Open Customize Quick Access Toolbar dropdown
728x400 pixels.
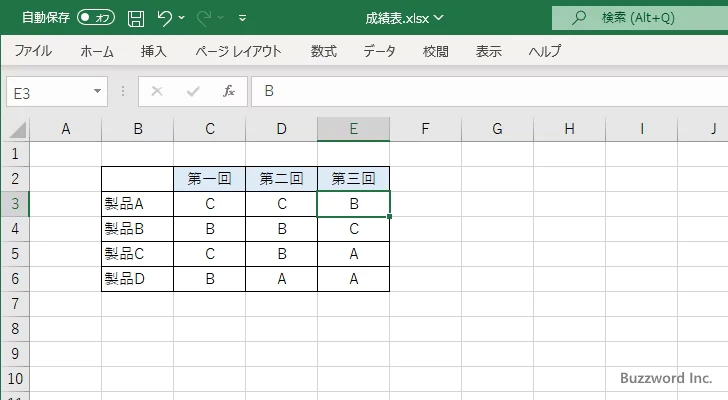click(x=242, y=18)
